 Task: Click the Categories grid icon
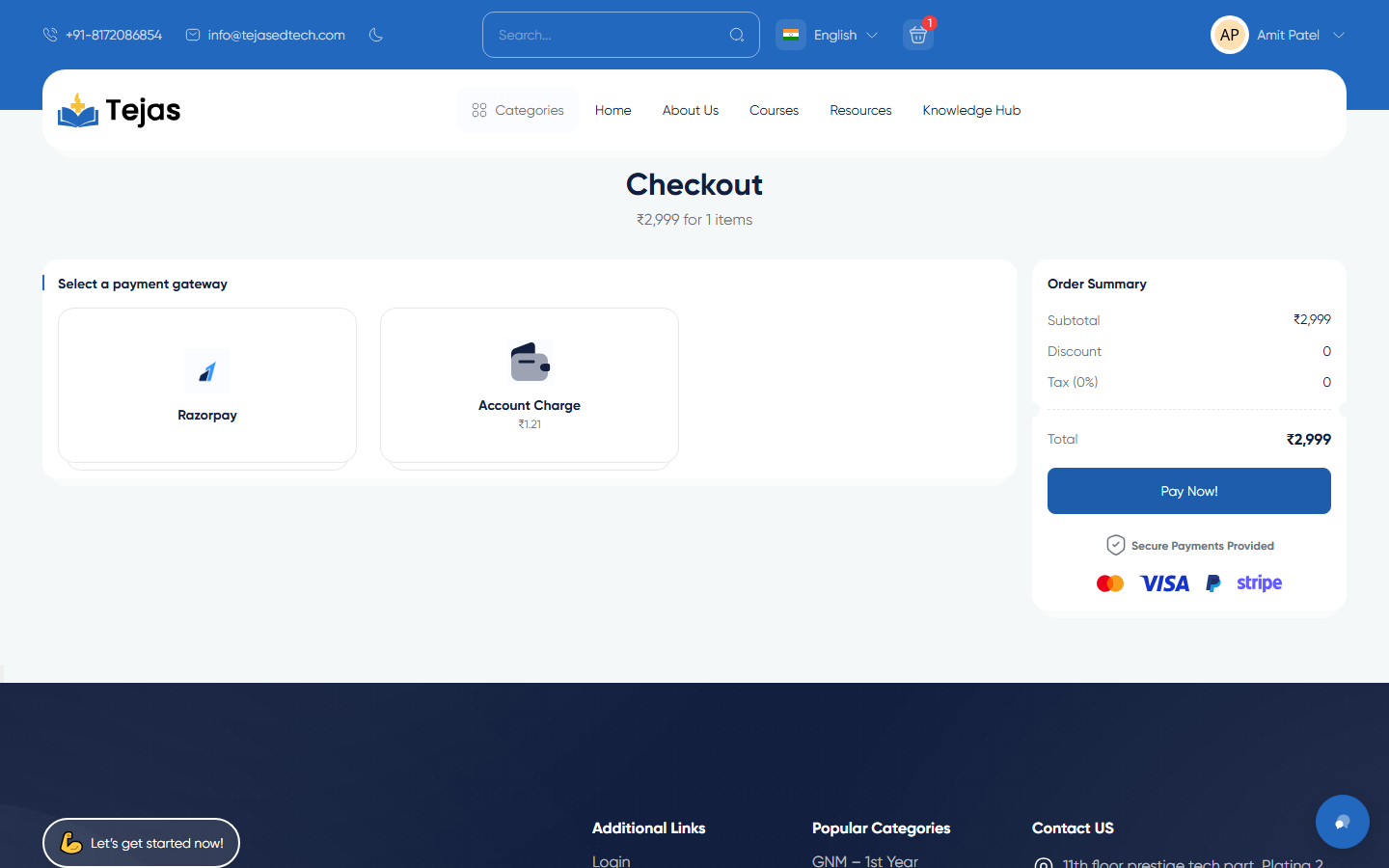click(479, 110)
